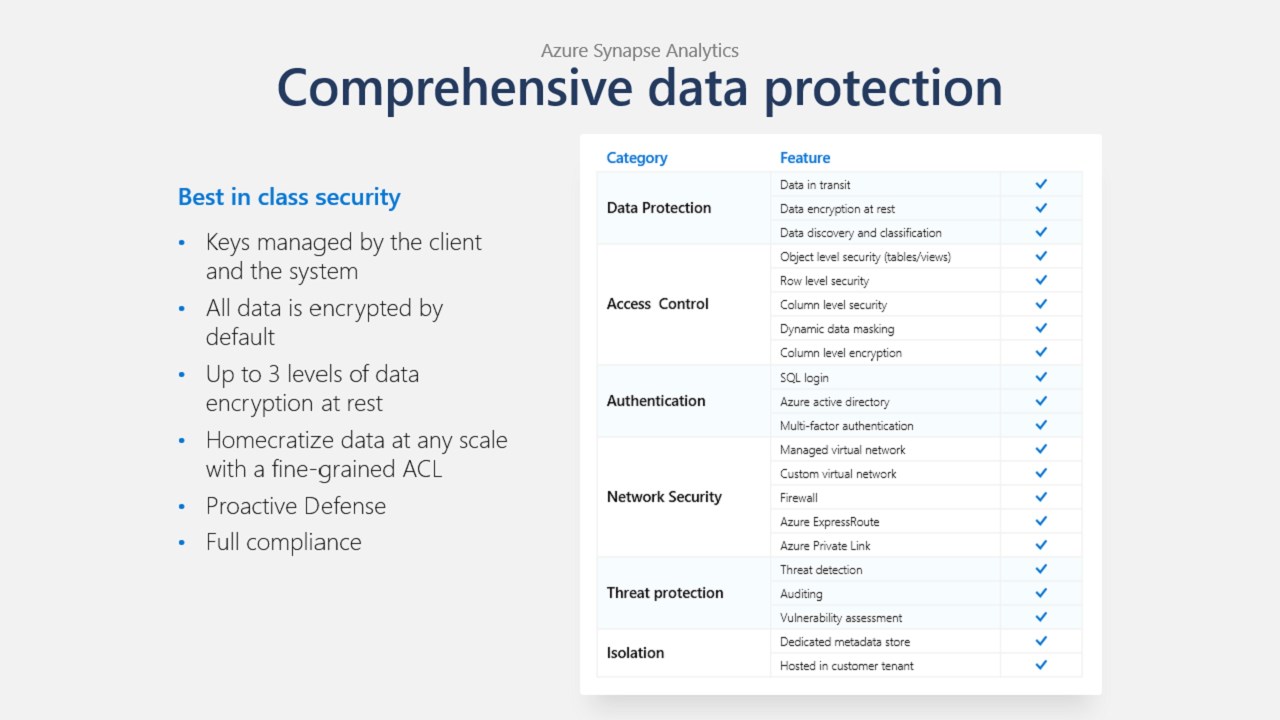Click the Multi-factor authentication checkmark

point(1041,425)
